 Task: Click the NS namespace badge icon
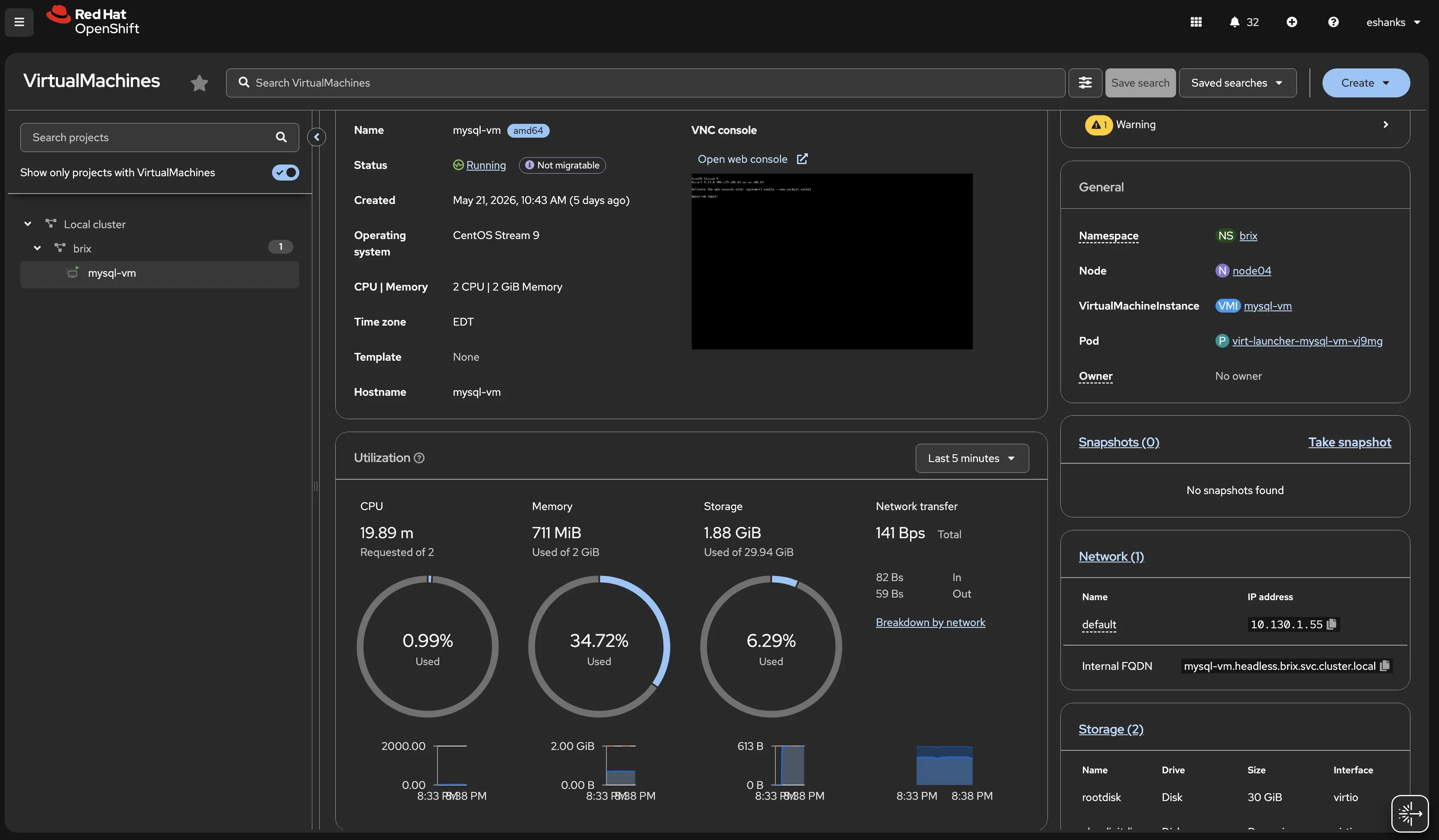tap(1225, 236)
